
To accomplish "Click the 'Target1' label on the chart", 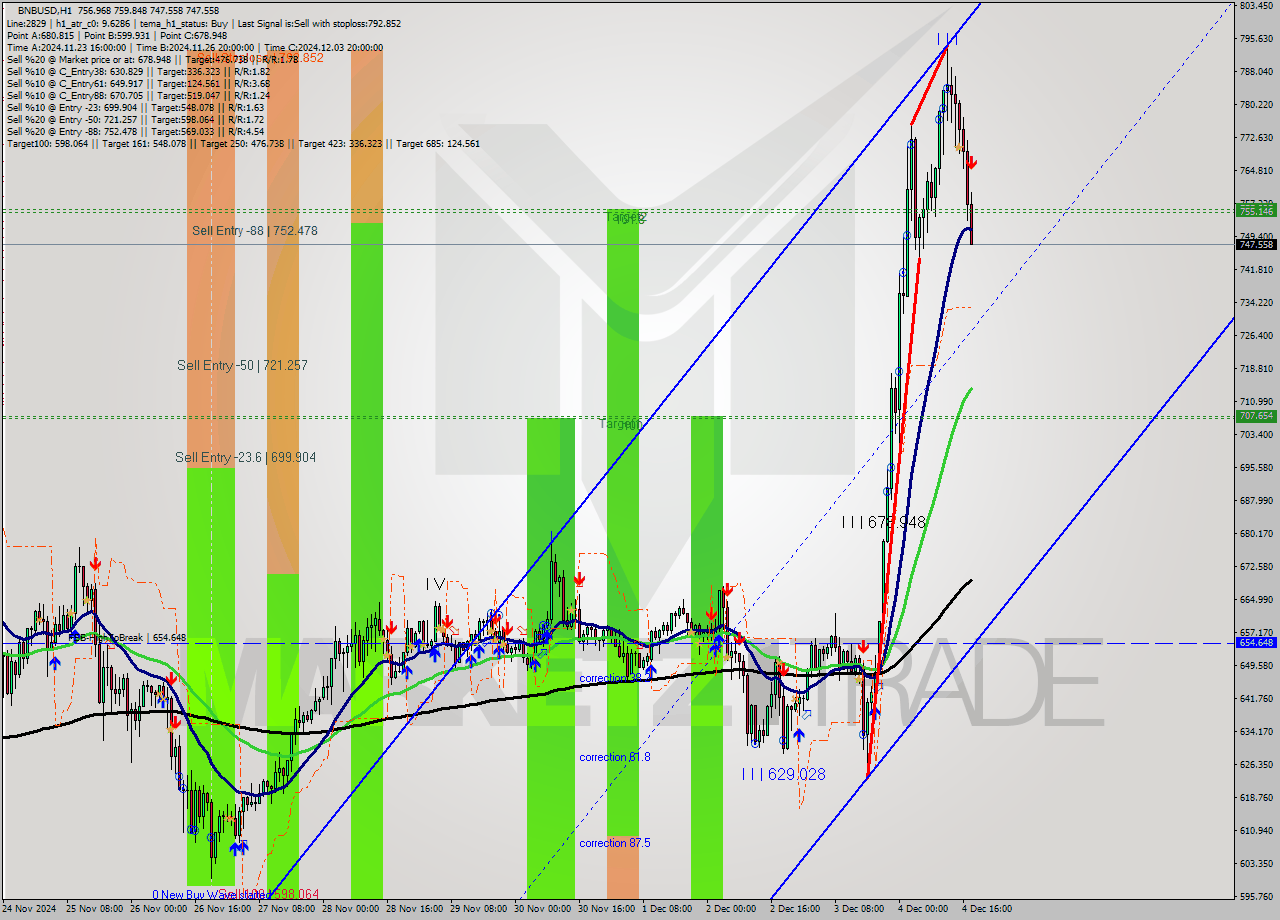I will [x=619, y=424].
